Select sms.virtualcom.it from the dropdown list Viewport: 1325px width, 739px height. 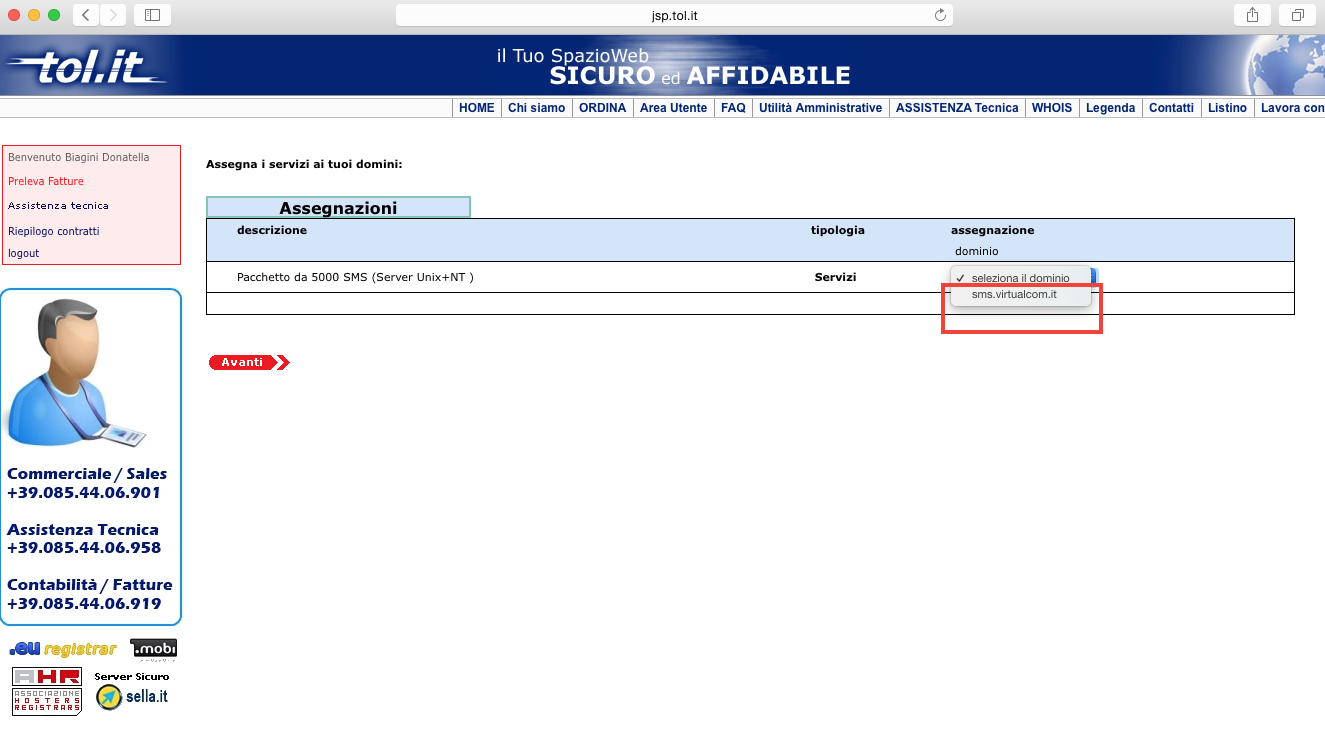coord(1014,295)
